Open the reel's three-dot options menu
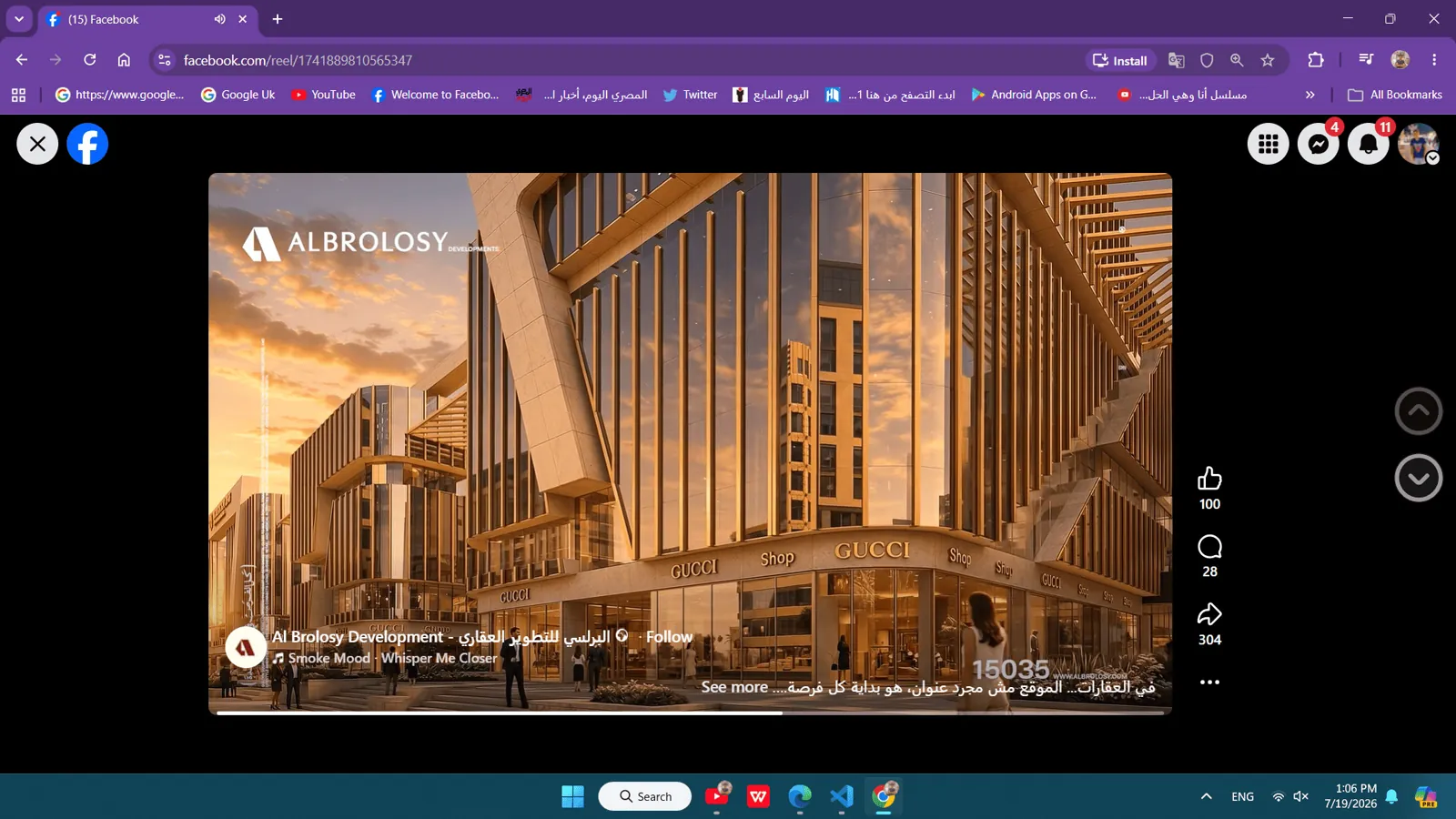 coord(1209,682)
